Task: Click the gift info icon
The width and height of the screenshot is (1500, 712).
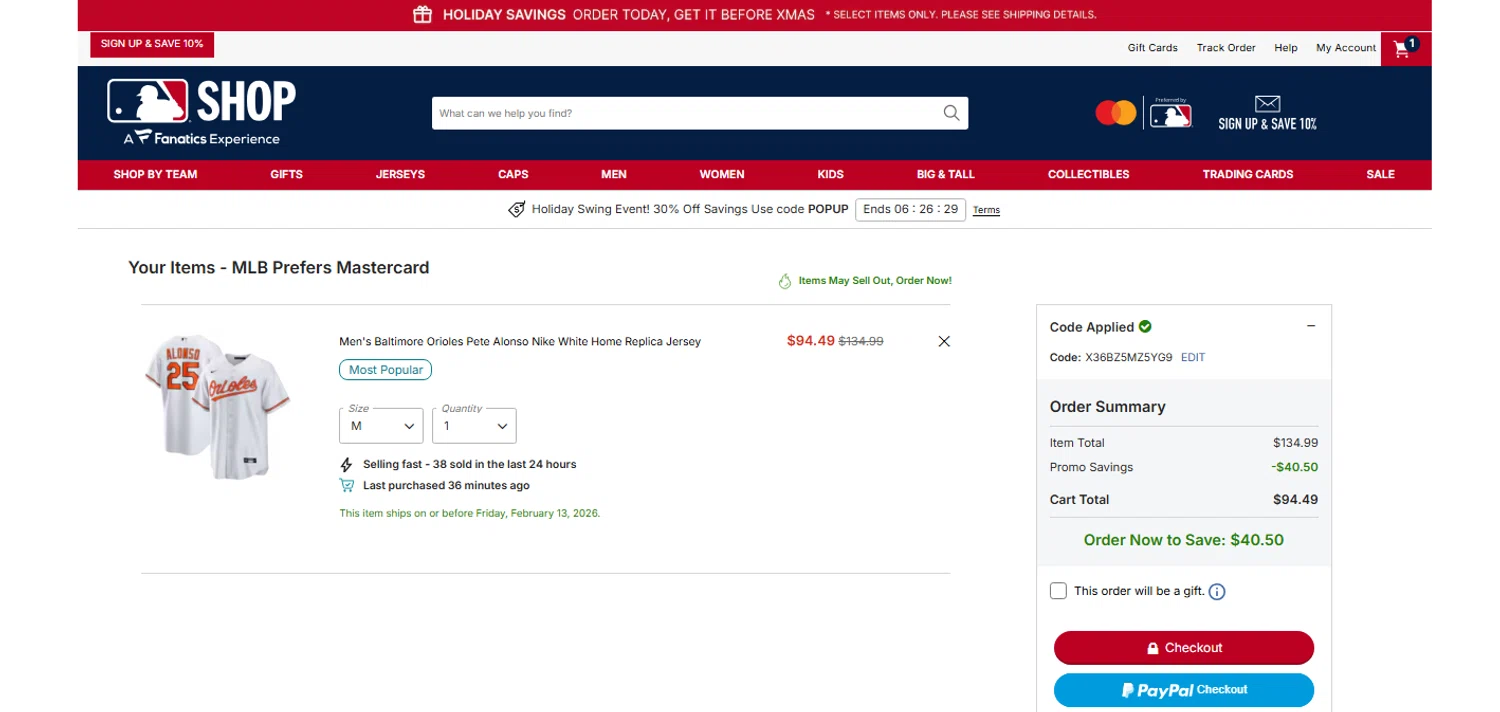Action: pyautogui.click(x=1217, y=592)
